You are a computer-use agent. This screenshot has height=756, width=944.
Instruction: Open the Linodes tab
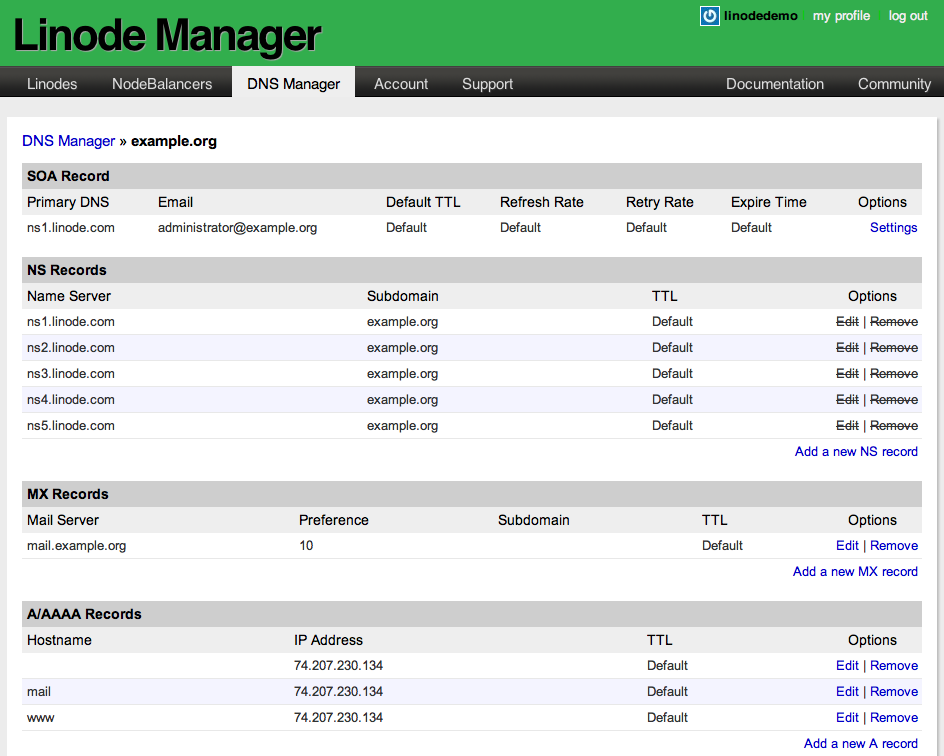52,84
